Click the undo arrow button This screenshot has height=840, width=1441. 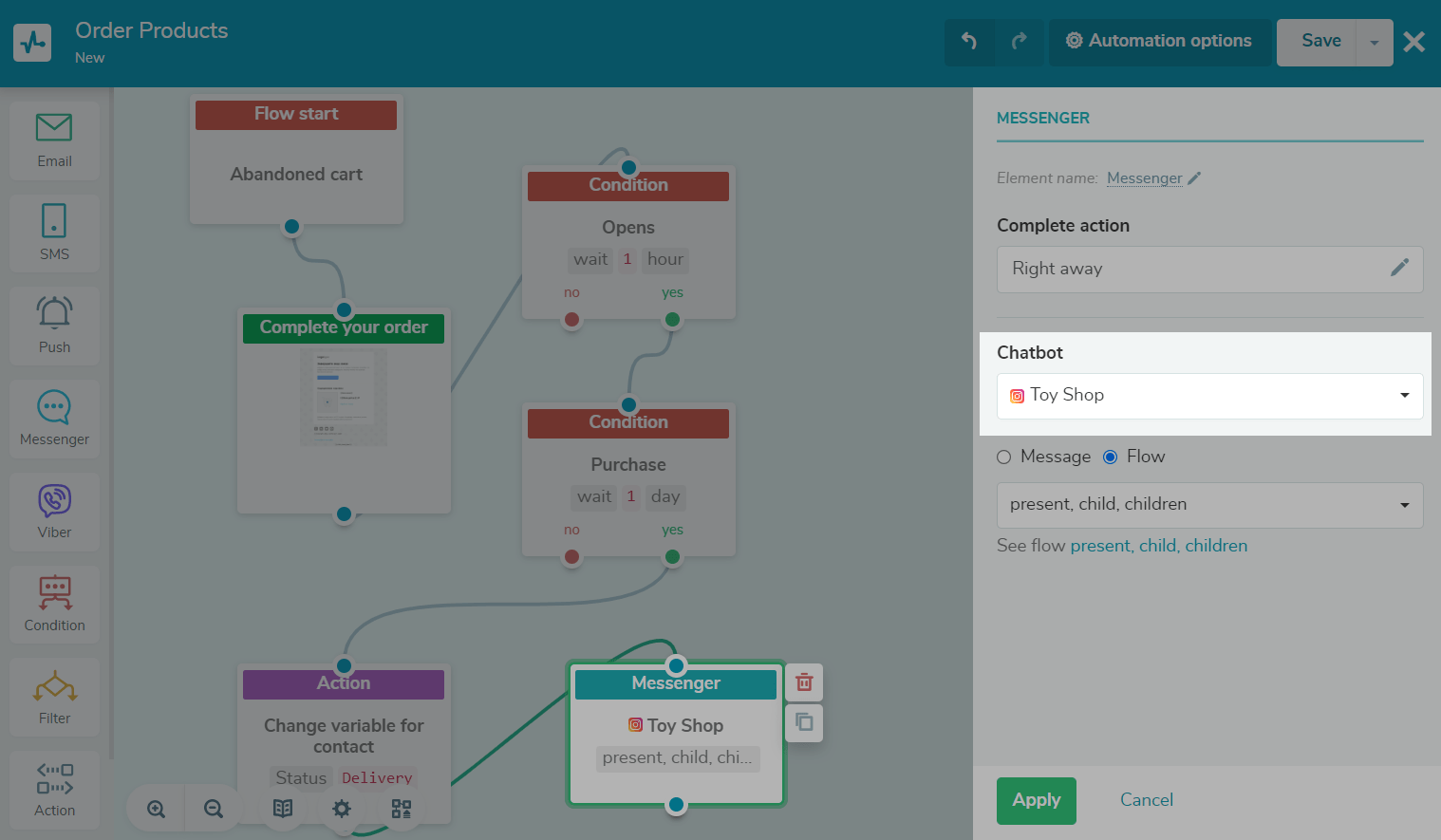click(969, 41)
